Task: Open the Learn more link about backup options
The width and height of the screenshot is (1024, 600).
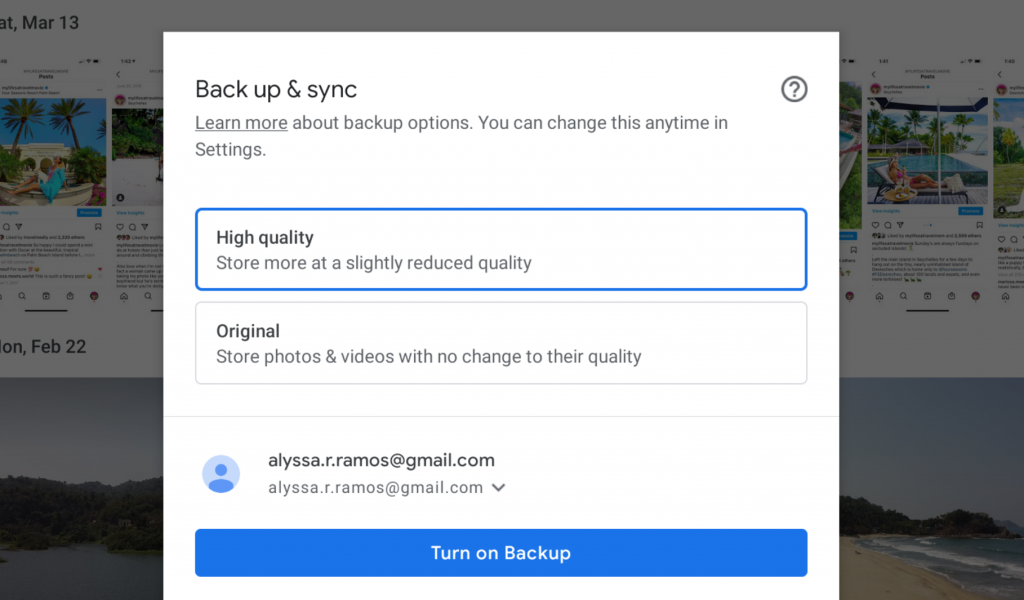Action: click(x=240, y=122)
